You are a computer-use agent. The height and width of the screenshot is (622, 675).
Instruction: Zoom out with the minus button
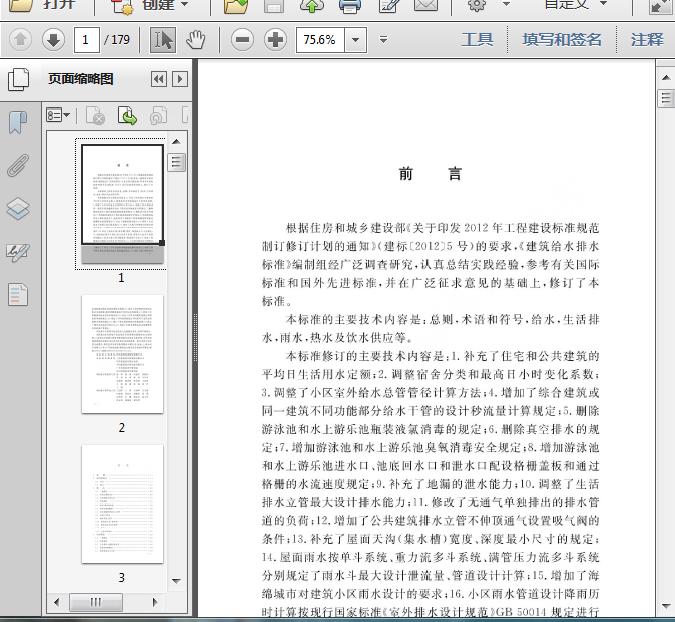pos(242,40)
